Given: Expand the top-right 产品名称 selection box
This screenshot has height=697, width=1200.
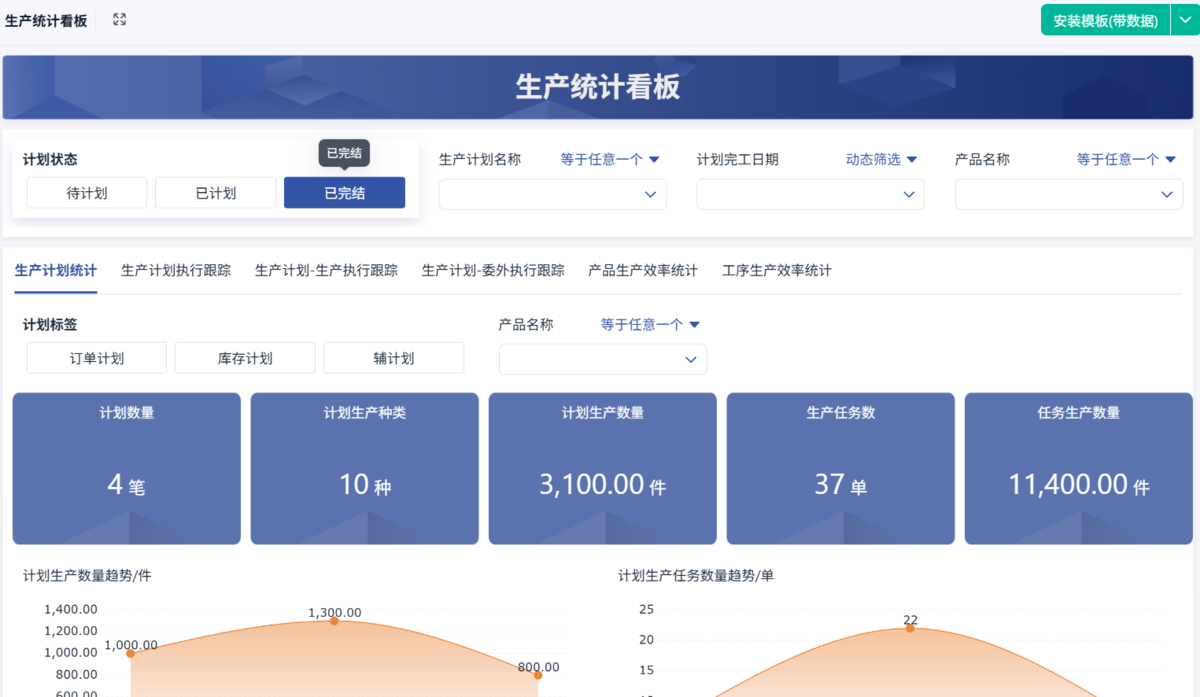Looking at the screenshot, I should pyautogui.click(x=1069, y=194).
